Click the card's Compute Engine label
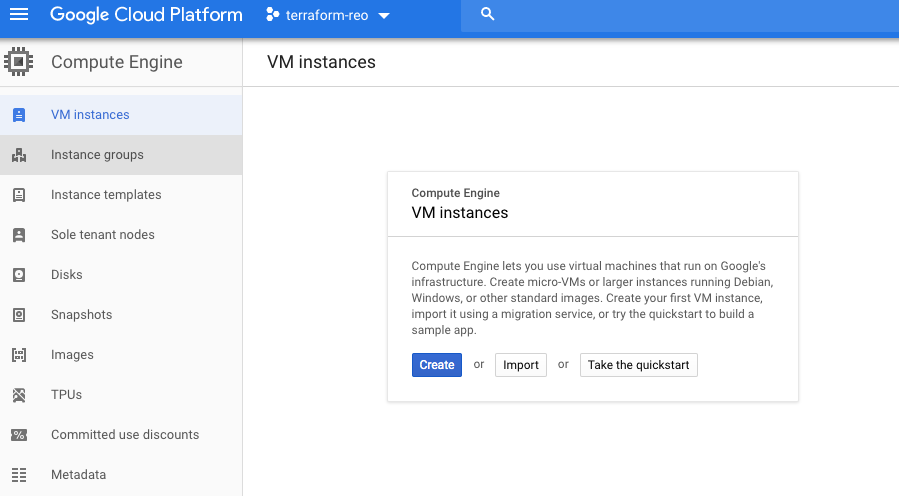The image size is (899, 496). 456,193
